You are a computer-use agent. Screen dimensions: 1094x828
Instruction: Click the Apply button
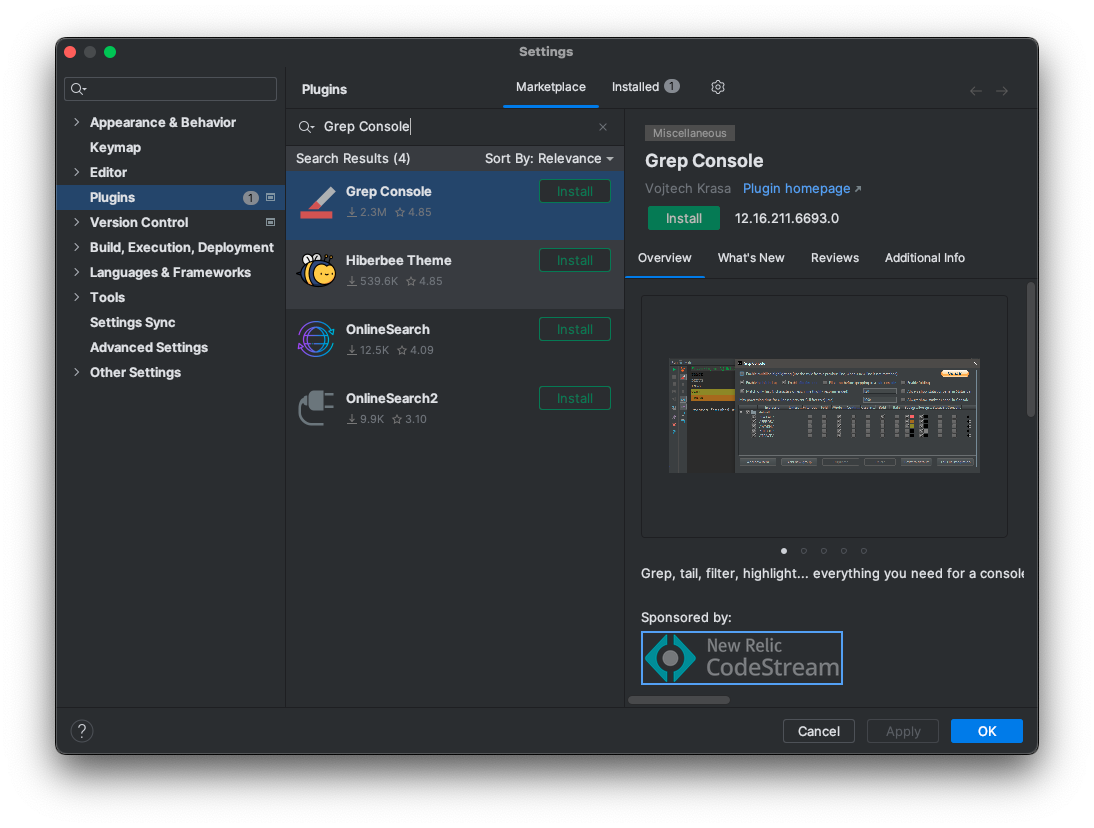[903, 731]
